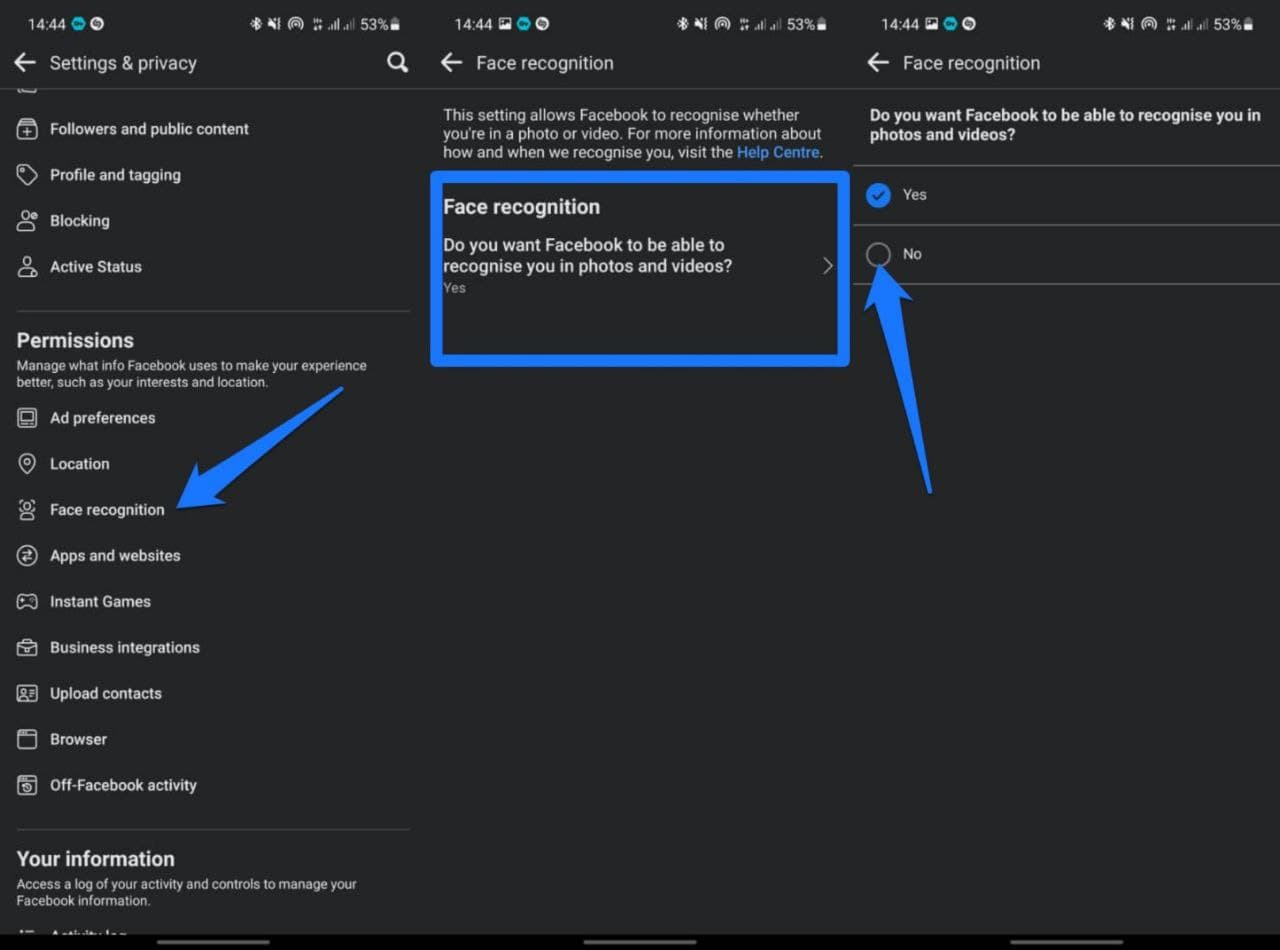Screen dimensions: 1280x950
Task: Tap the Your information section heading
Action: pos(95,859)
